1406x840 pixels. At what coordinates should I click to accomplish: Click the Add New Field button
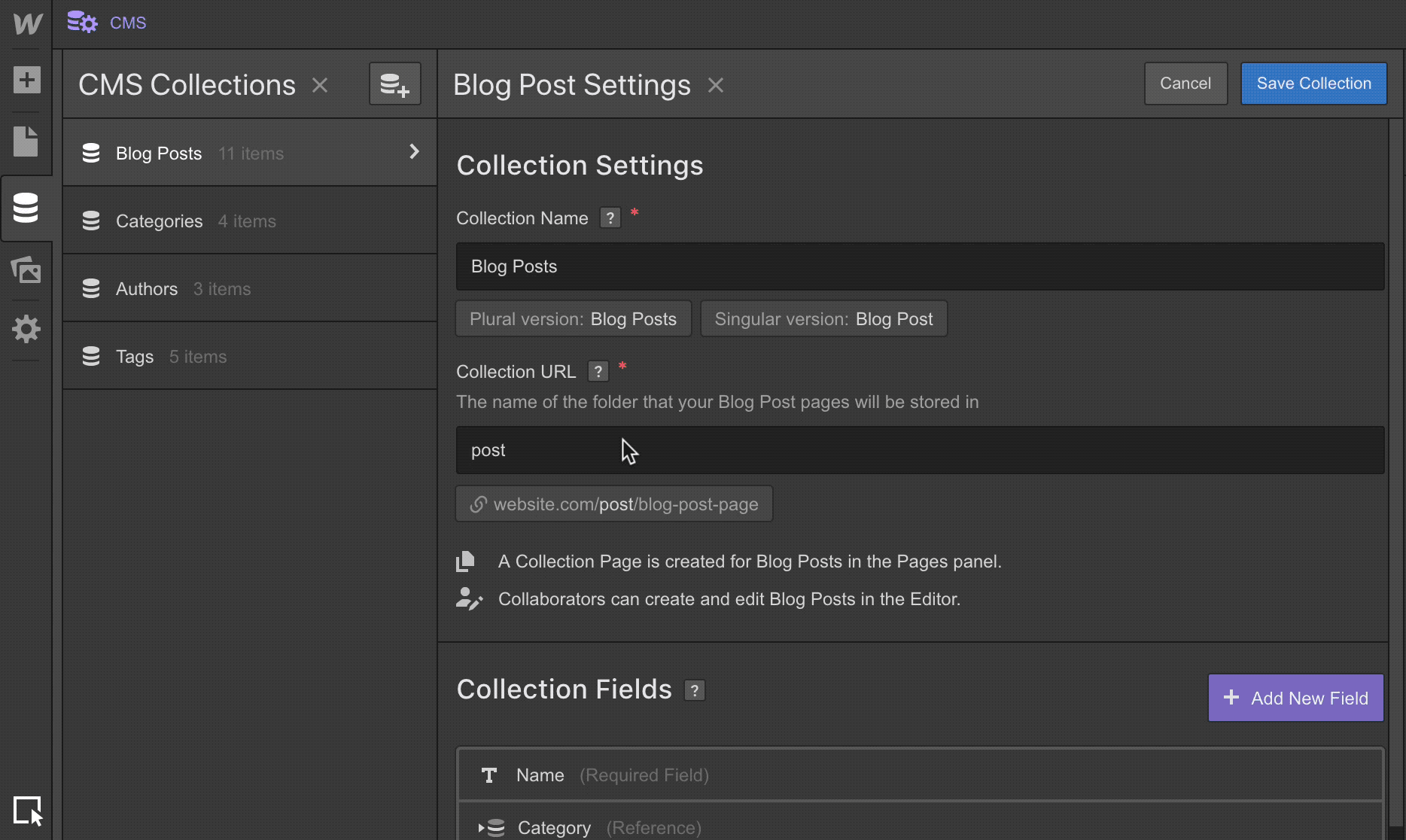1295,698
